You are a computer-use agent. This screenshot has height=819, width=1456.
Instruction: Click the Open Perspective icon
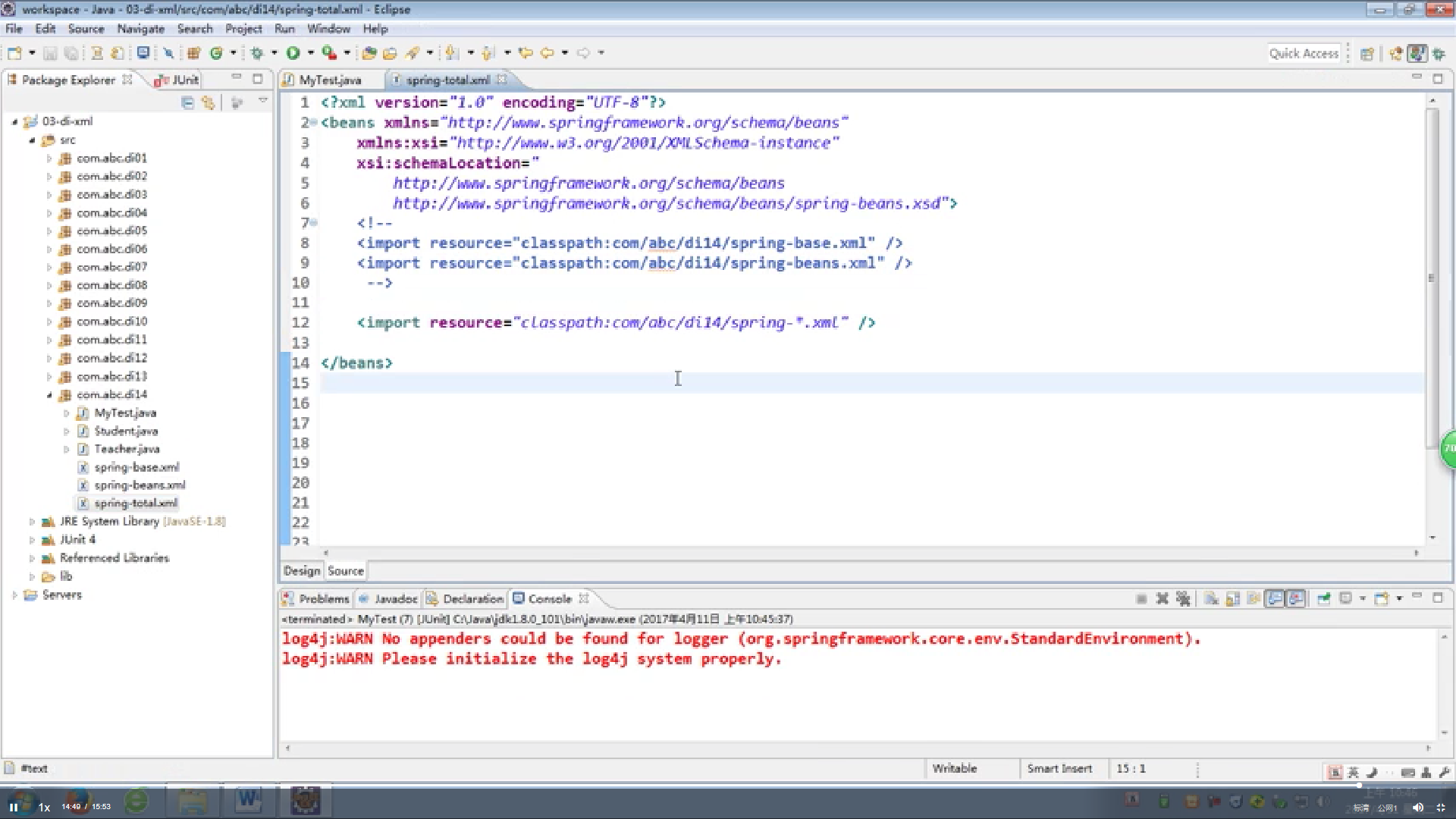1367,54
